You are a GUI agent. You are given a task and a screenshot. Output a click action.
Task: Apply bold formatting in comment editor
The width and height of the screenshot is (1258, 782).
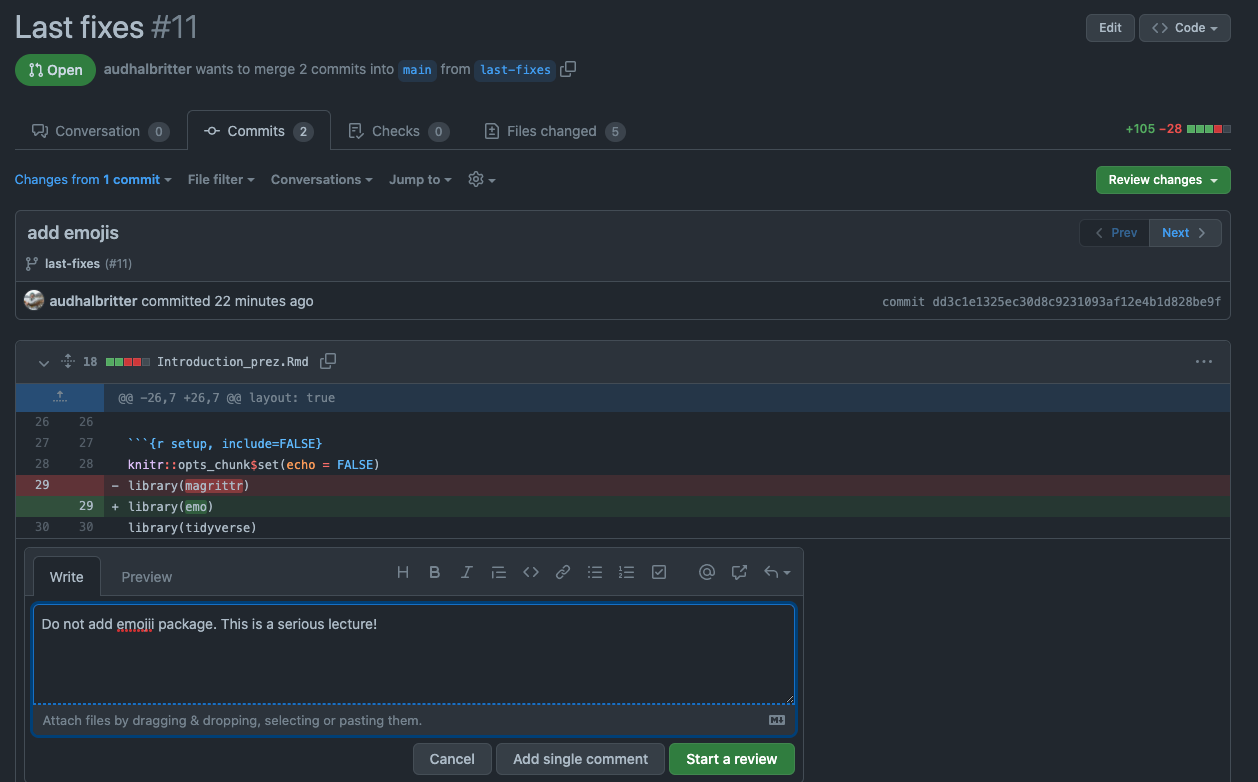point(435,573)
